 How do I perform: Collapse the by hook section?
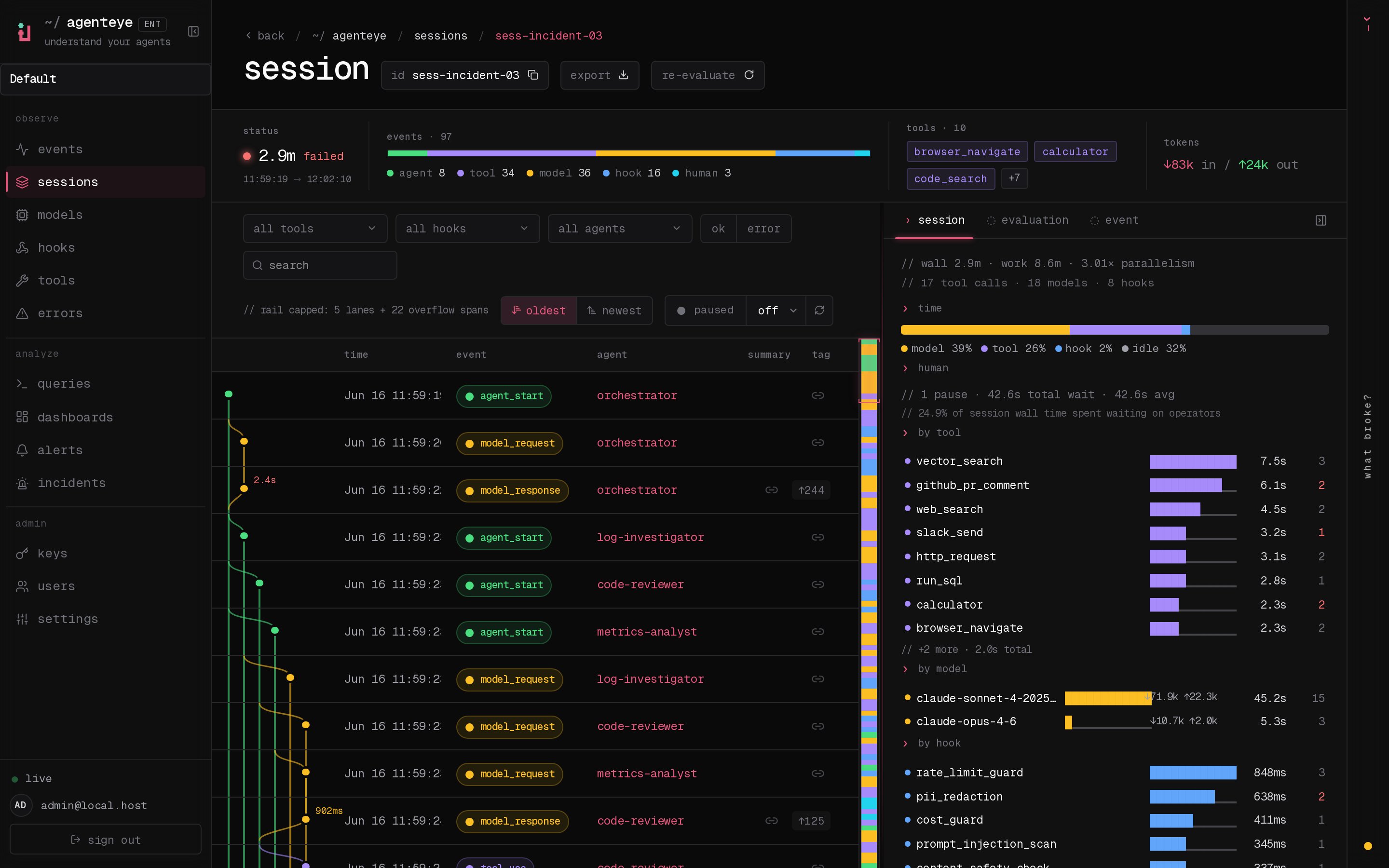932,744
